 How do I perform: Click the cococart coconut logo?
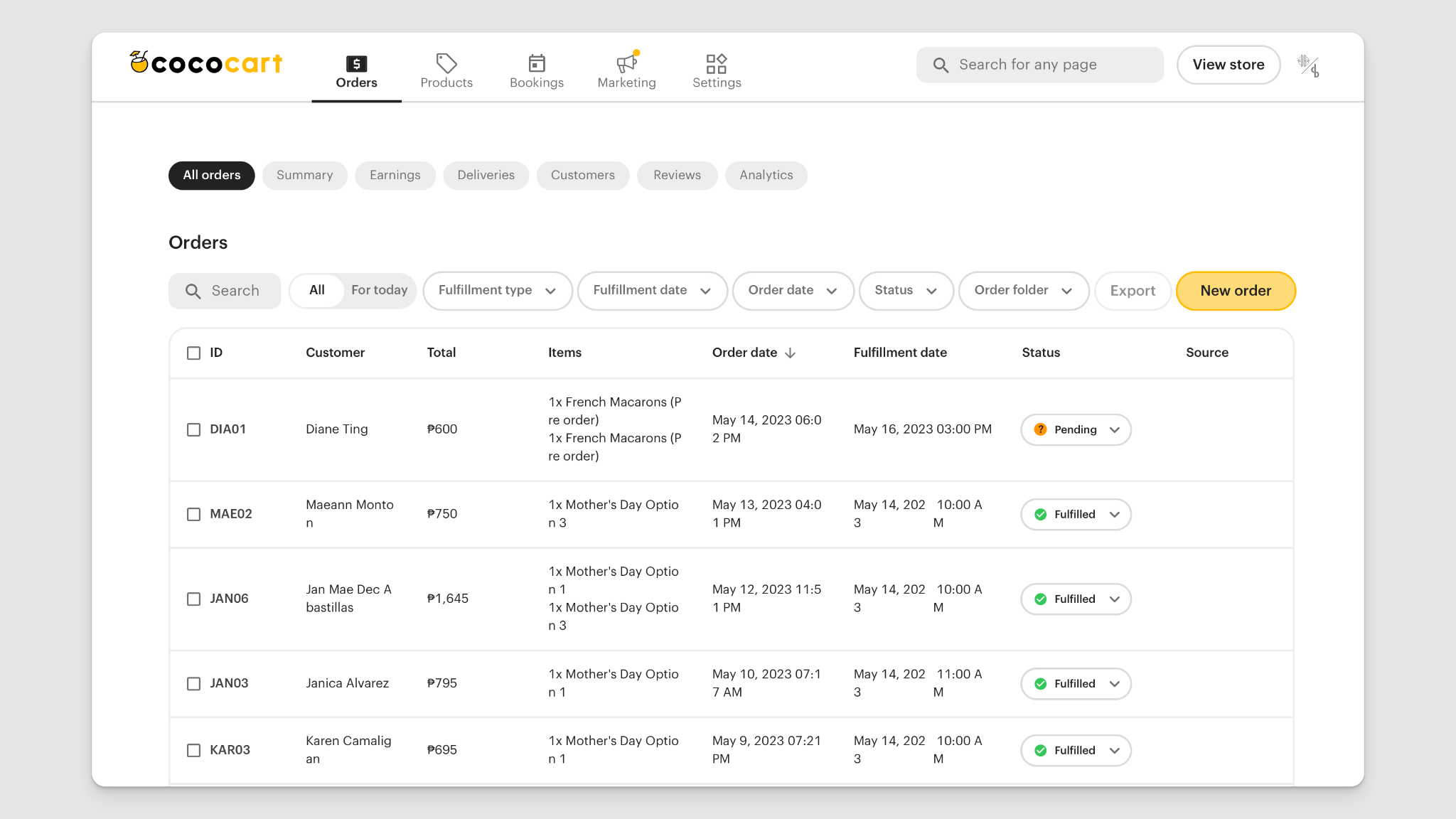click(x=139, y=63)
